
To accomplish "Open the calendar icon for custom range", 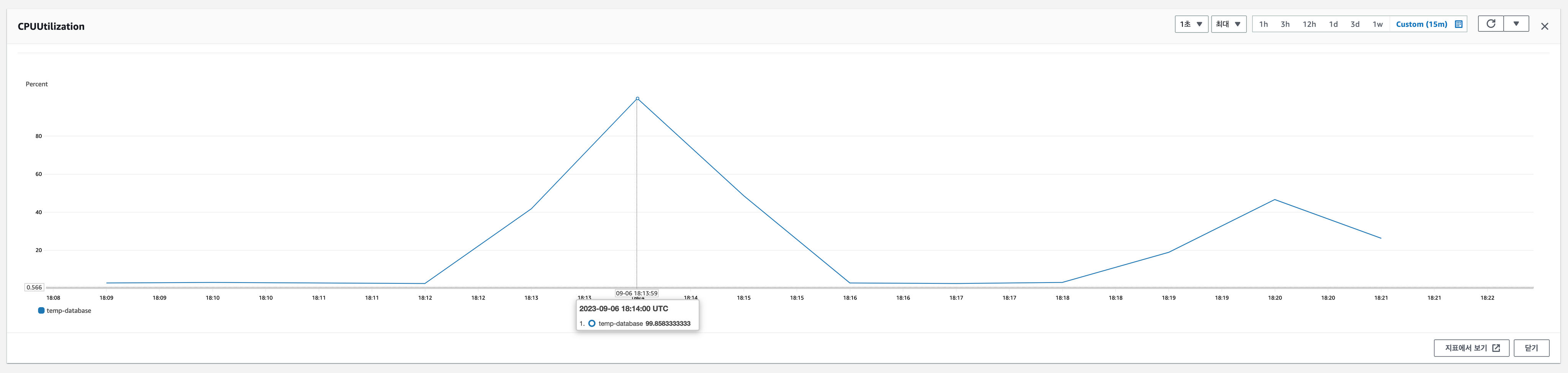I will (x=1459, y=25).
